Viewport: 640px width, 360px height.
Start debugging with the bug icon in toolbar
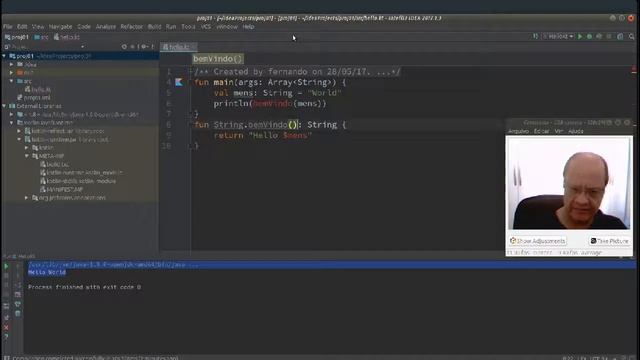[589, 37]
